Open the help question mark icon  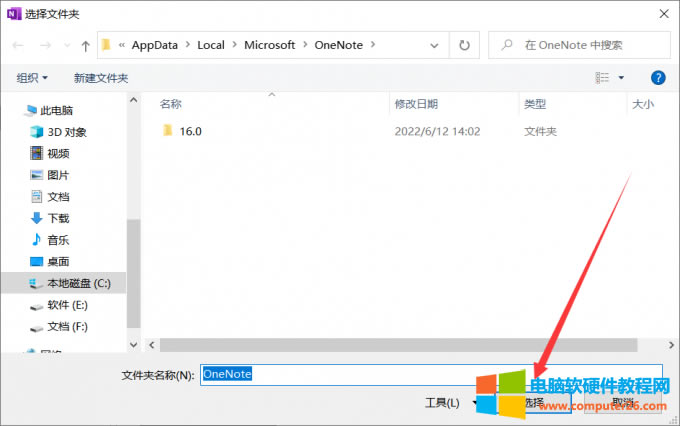tap(658, 77)
